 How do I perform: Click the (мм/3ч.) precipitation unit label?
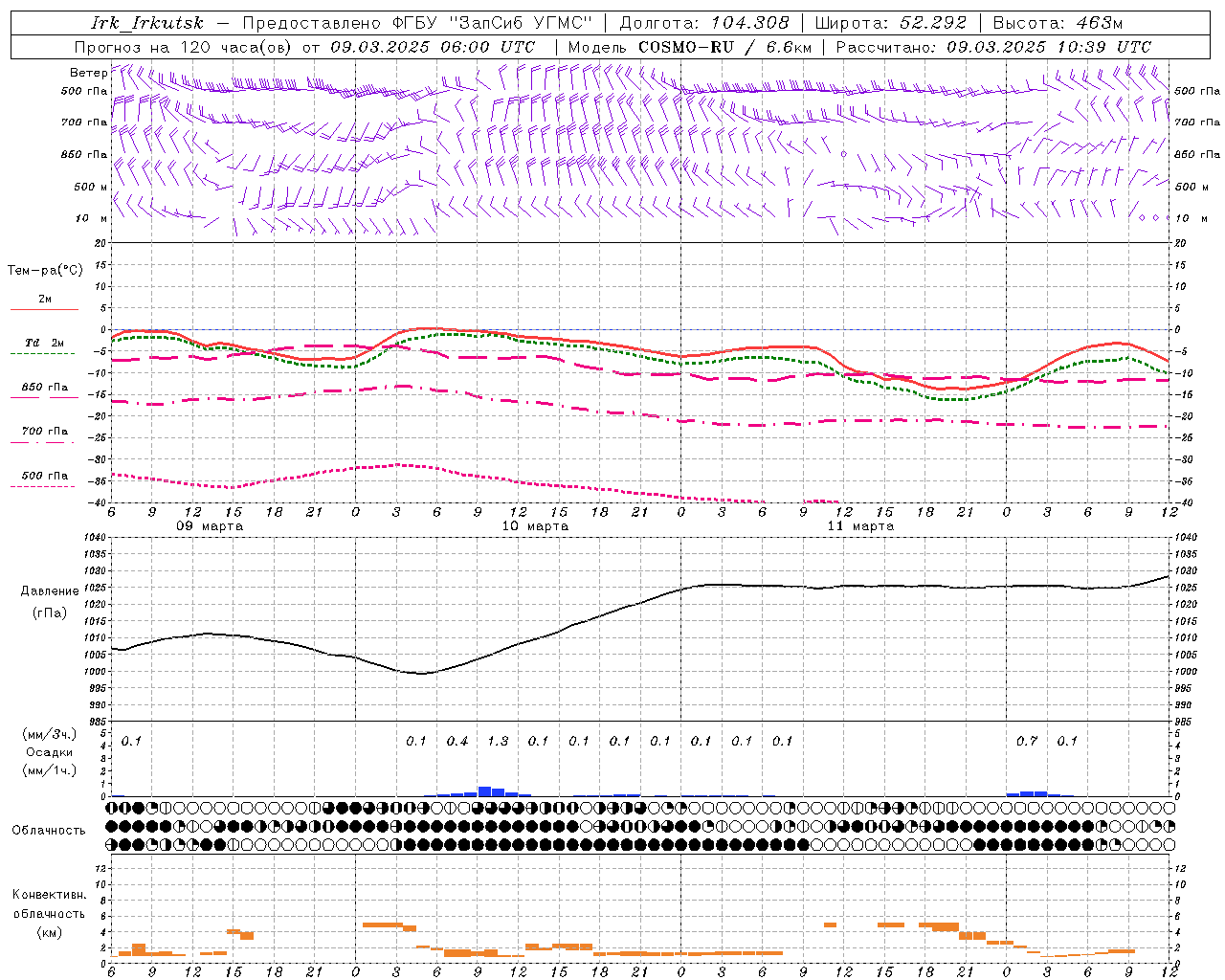pos(50,734)
